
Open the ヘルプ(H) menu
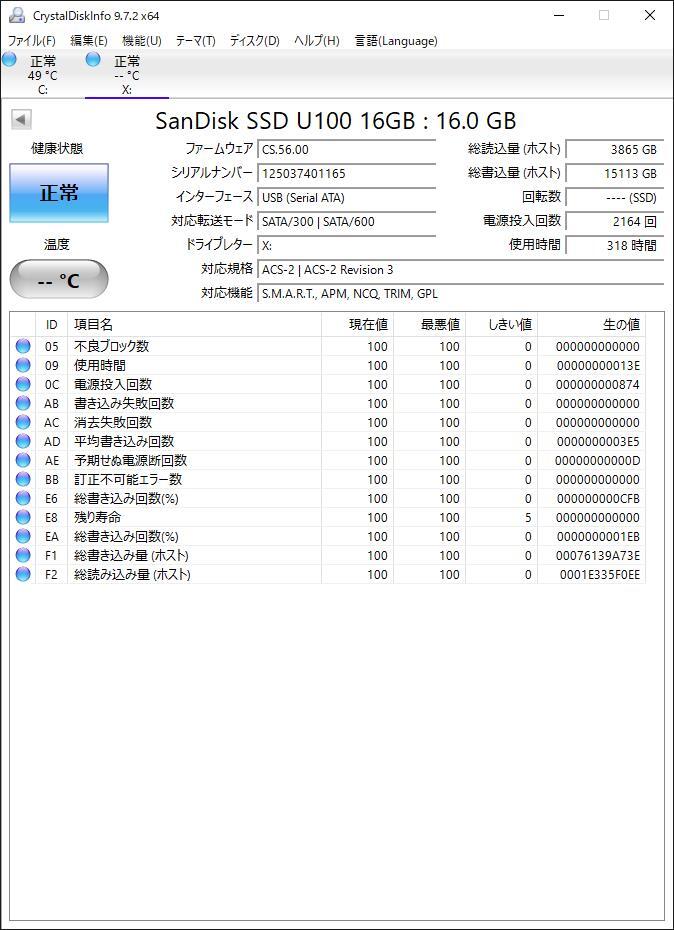point(317,40)
